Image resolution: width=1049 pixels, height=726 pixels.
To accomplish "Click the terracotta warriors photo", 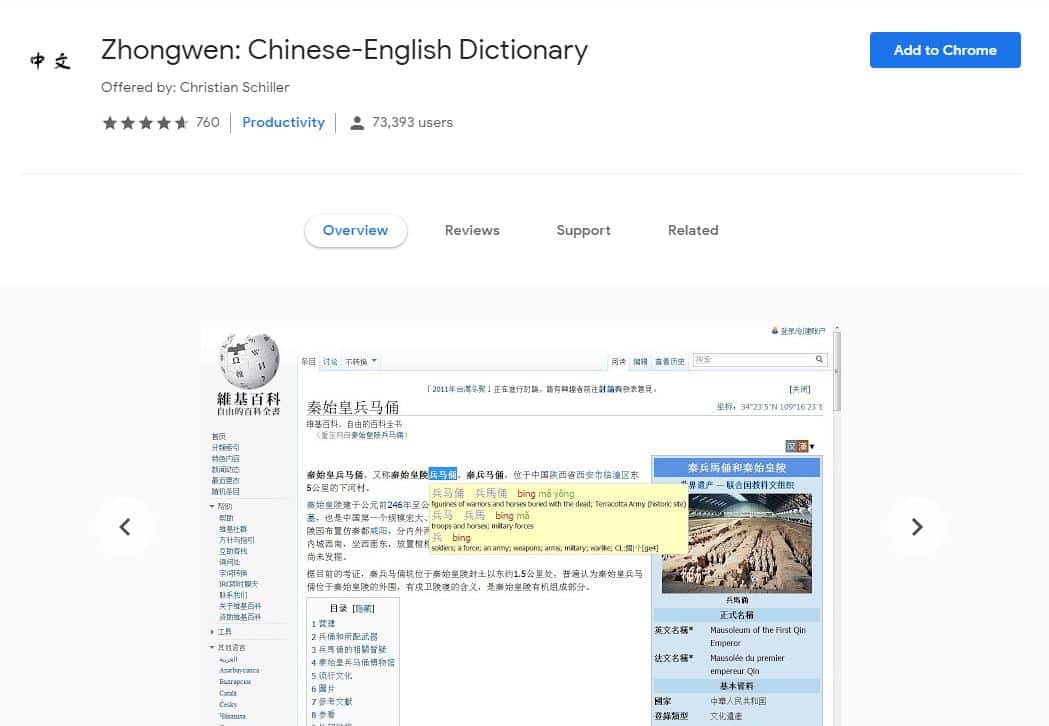I will point(737,543).
